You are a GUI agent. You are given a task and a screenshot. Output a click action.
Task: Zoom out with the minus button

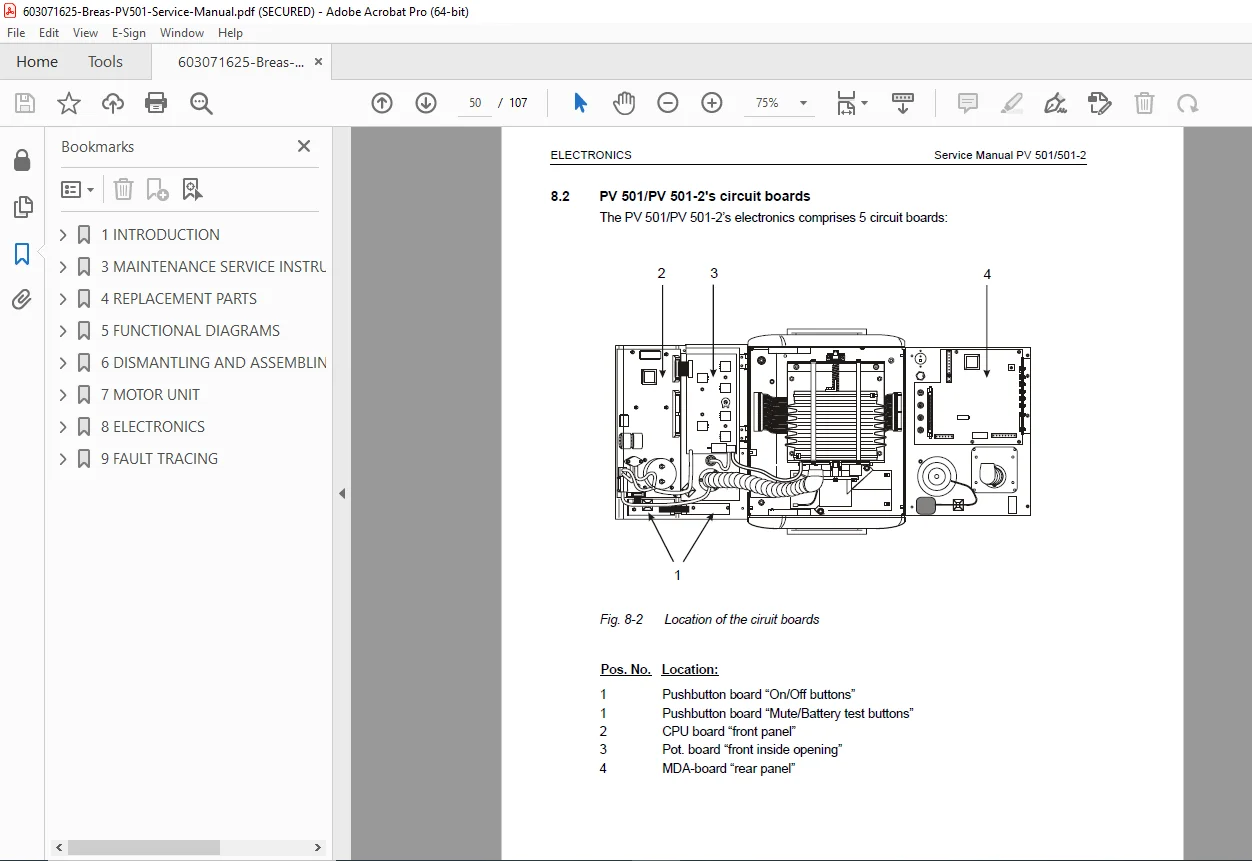668,103
